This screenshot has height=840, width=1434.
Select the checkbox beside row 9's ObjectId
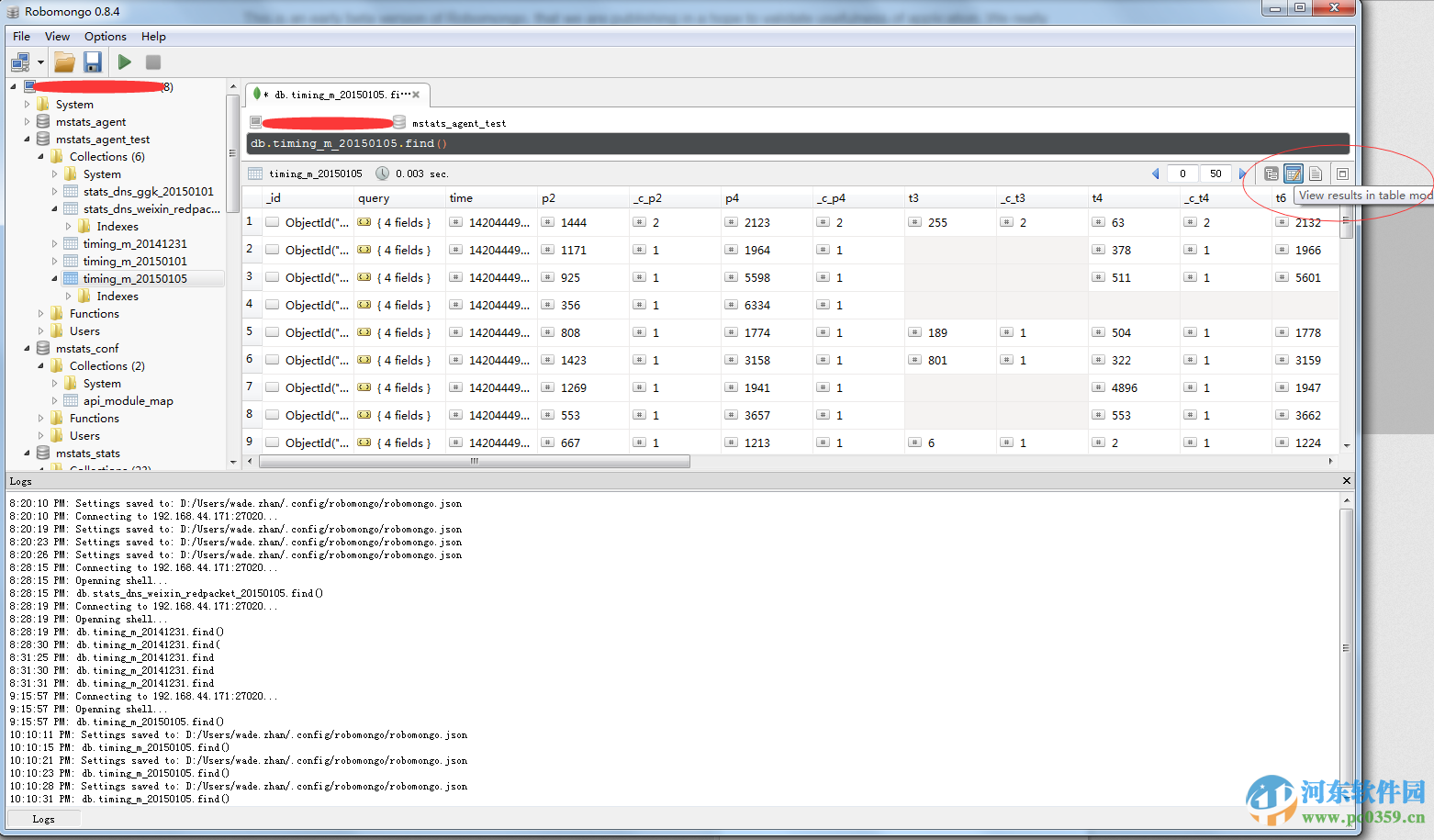272,442
